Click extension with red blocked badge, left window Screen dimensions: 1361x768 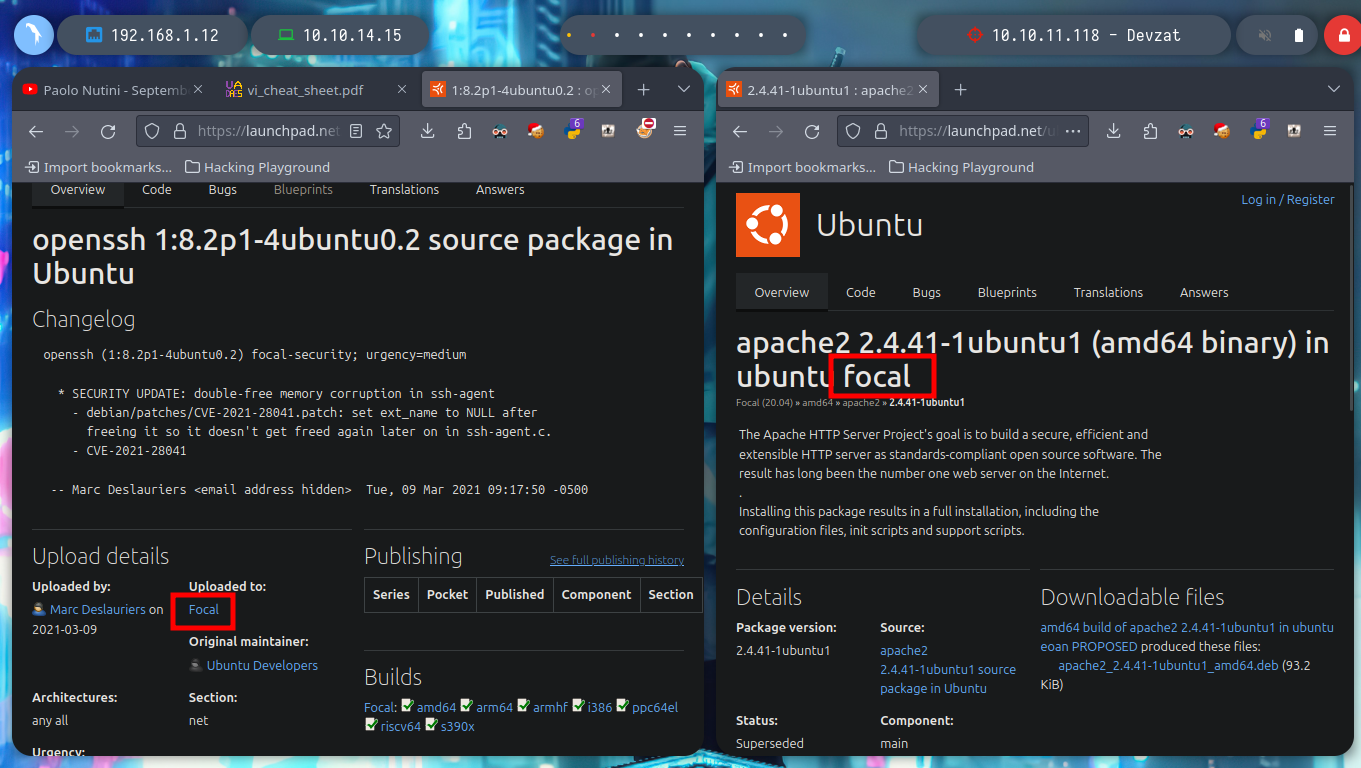coord(647,129)
